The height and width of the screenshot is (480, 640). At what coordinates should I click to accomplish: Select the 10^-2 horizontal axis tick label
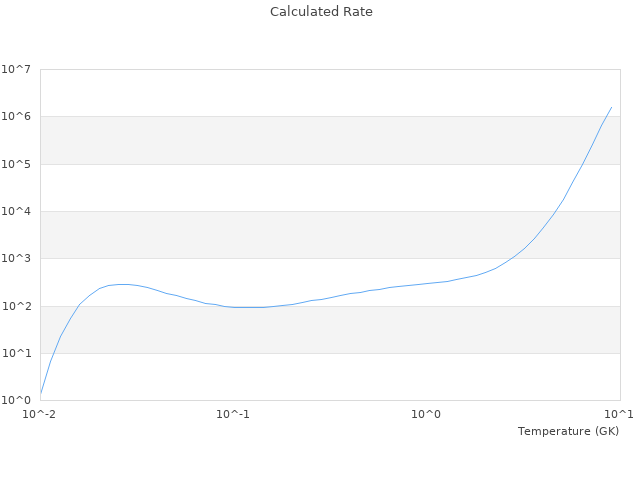(40, 414)
